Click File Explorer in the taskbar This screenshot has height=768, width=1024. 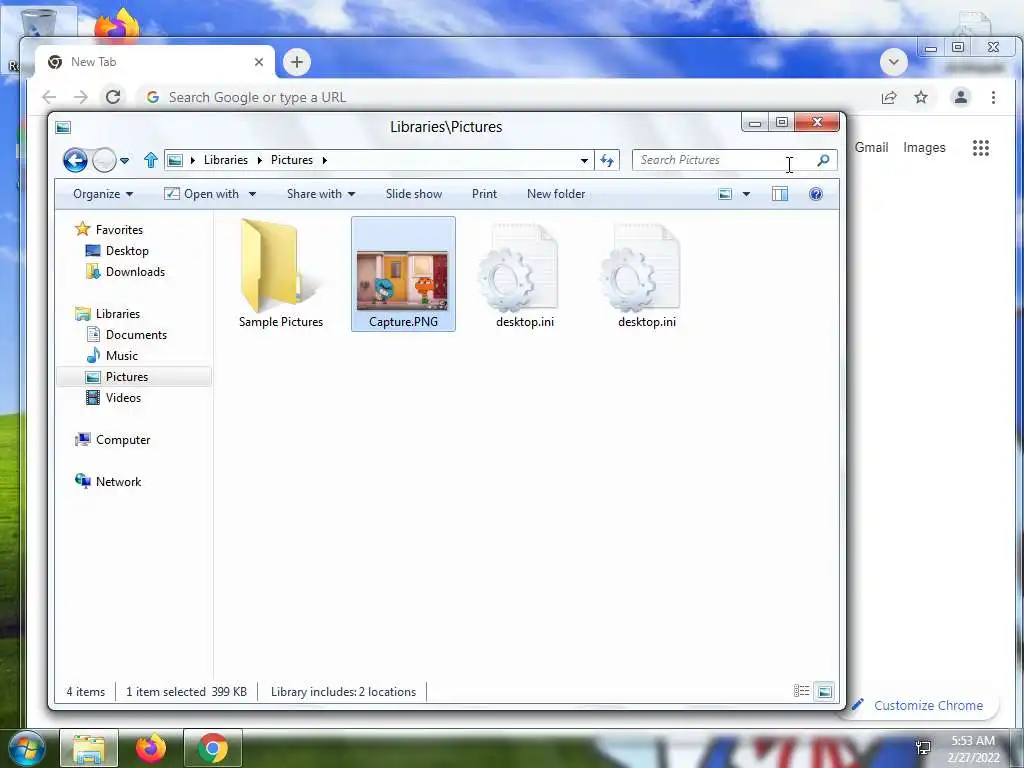coord(89,748)
